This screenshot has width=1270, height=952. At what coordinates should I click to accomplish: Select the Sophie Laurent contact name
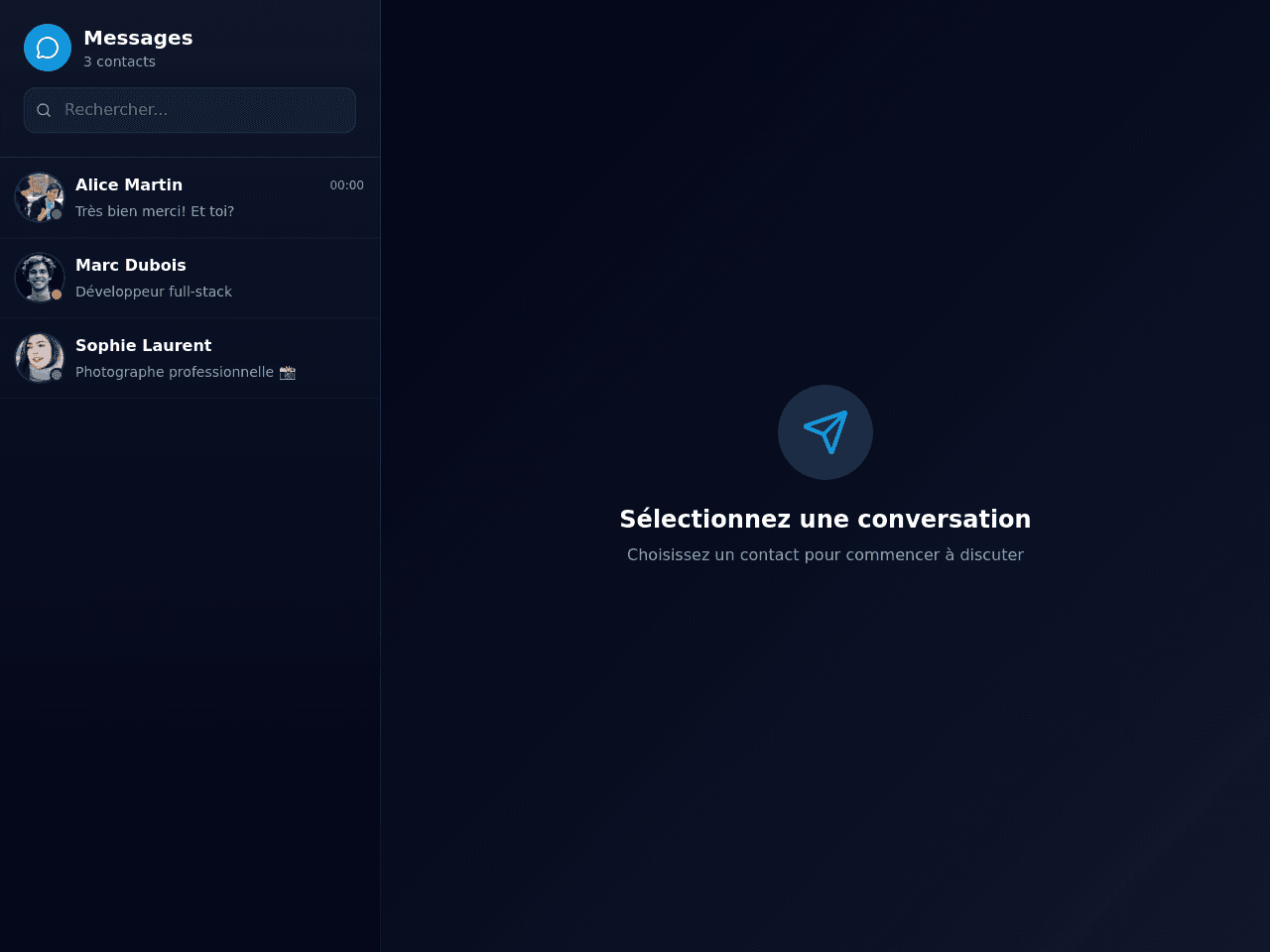coord(144,345)
